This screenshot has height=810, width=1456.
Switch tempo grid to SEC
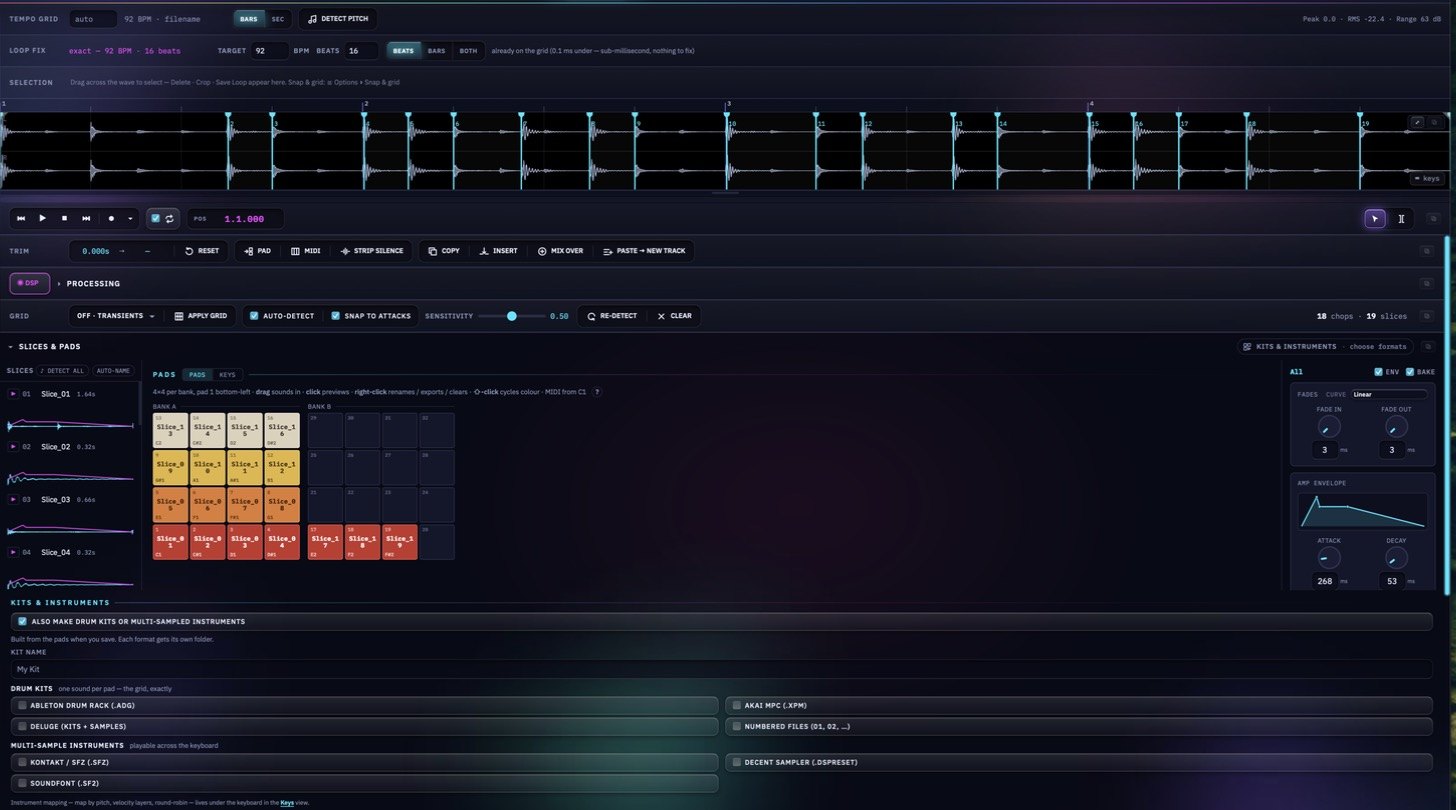(x=277, y=19)
